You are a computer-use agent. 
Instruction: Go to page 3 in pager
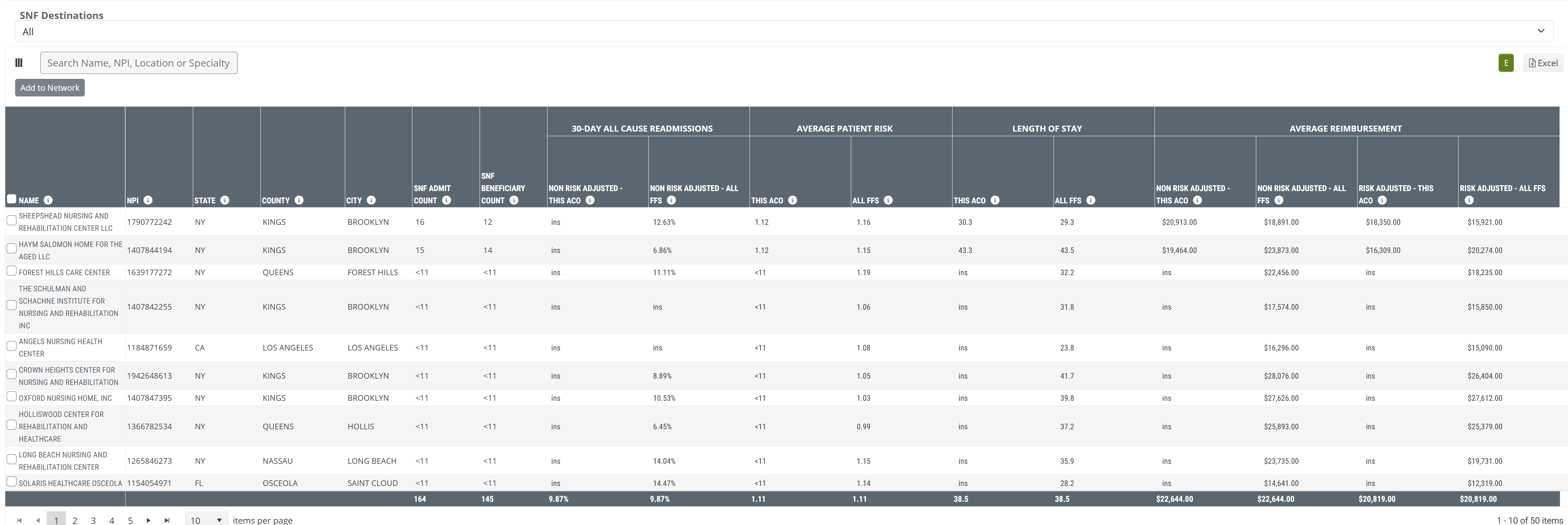[93, 520]
